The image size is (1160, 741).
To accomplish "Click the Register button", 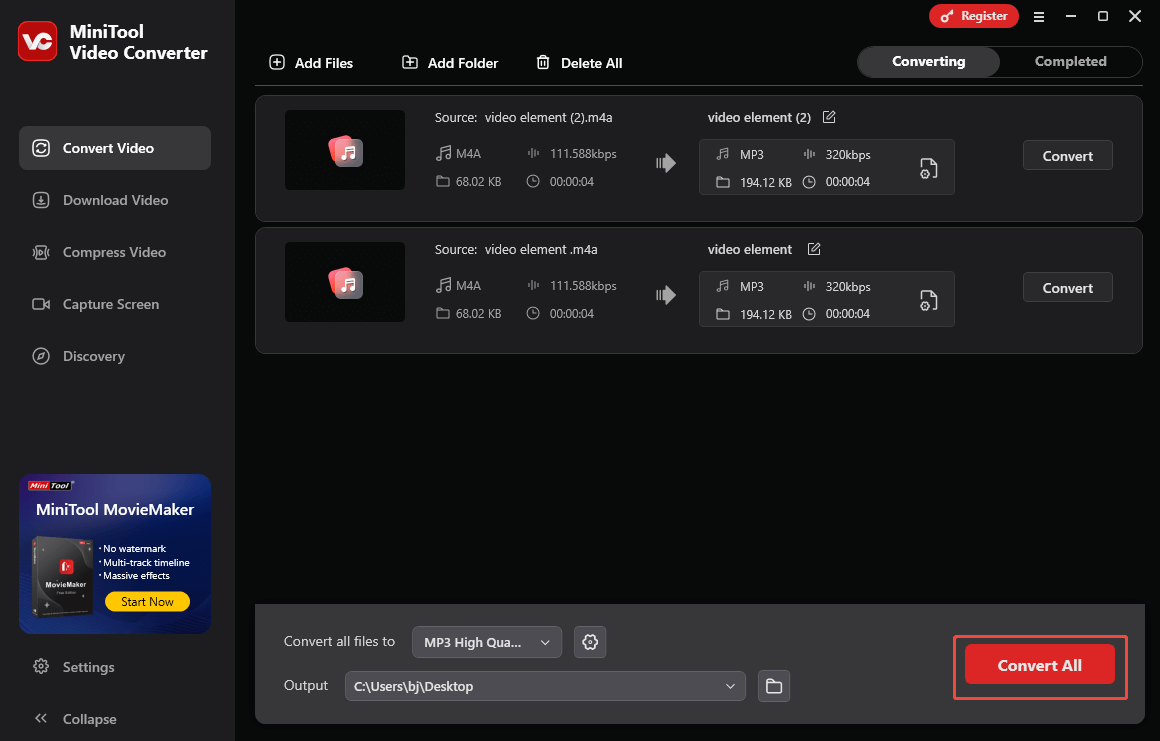I will 974,16.
